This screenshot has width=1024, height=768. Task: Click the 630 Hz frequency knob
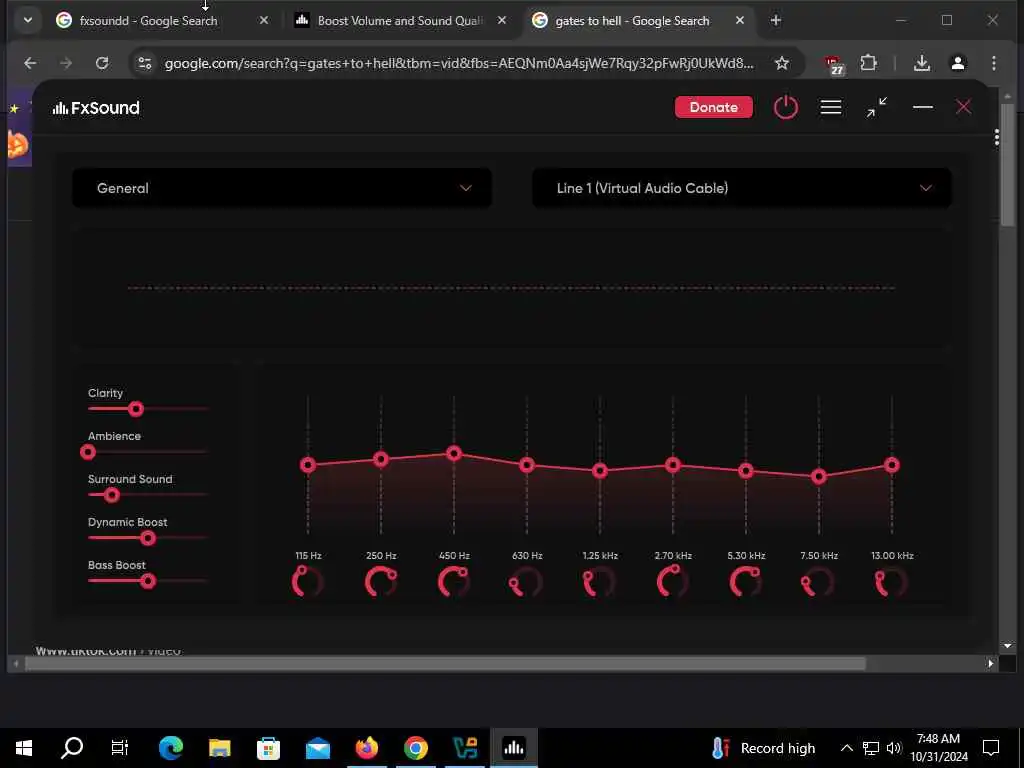pos(526,582)
